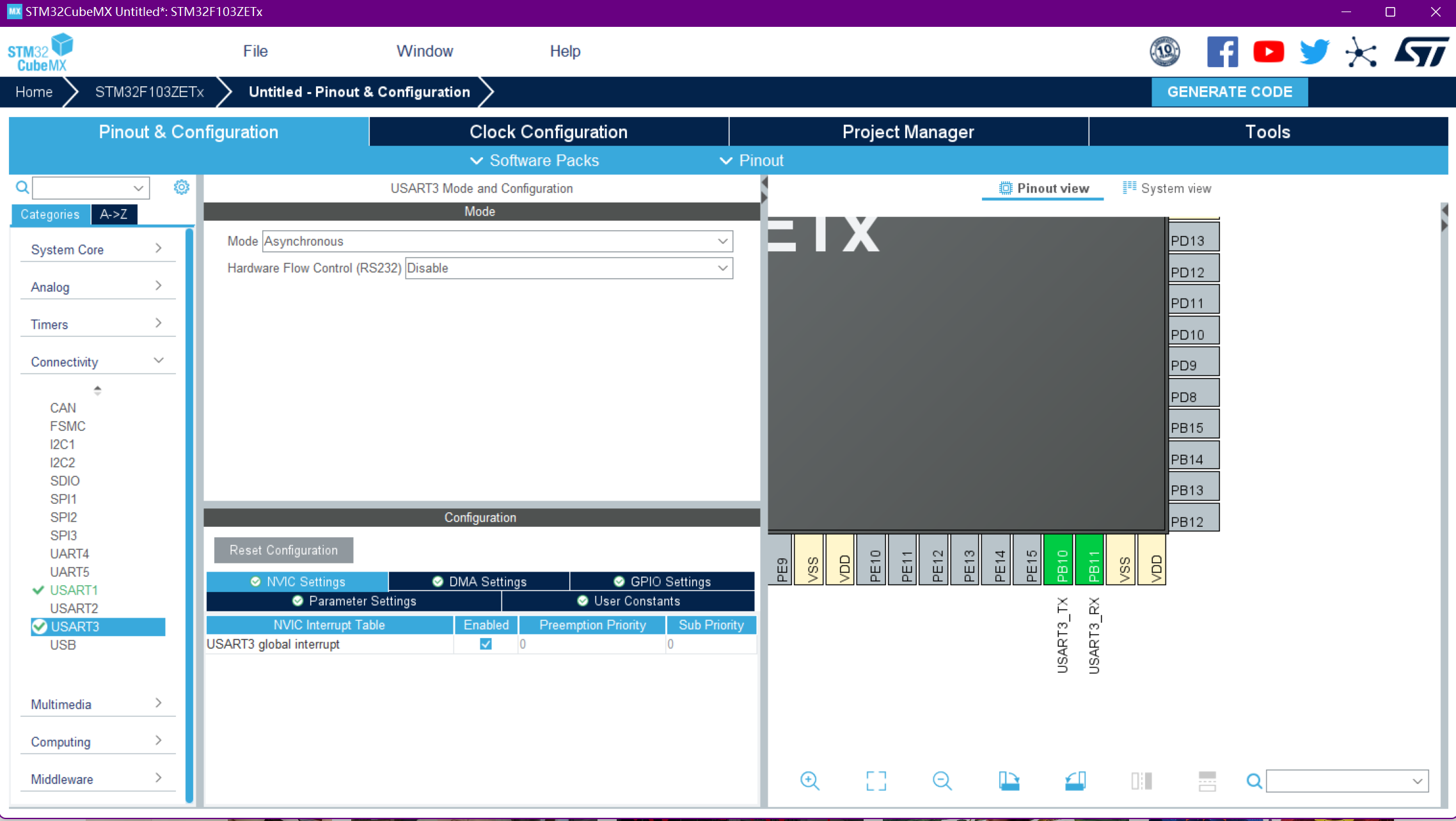1456x821 pixels.
Task: Click the fit-to-screen frame icon
Action: coord(876,781)
